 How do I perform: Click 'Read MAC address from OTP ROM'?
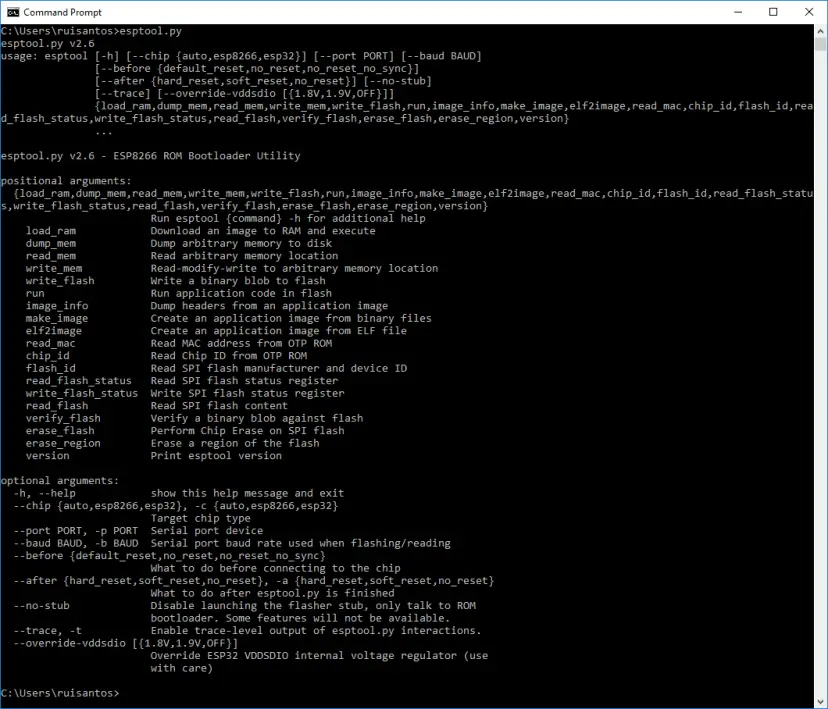[241, 343]
